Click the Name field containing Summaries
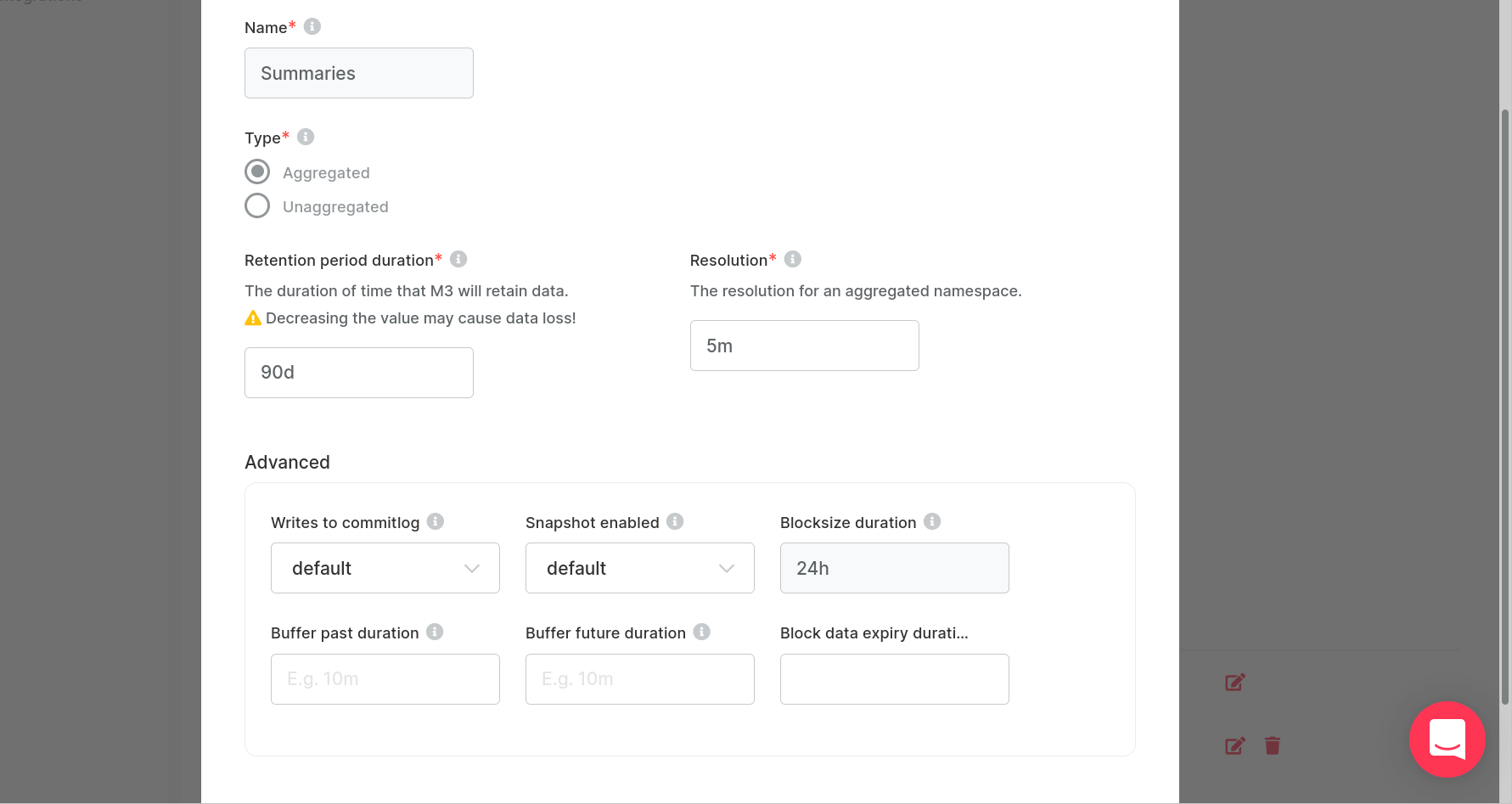Image resolution: width=1512 pixels, height=804 pixels. (x=358, y=73)
